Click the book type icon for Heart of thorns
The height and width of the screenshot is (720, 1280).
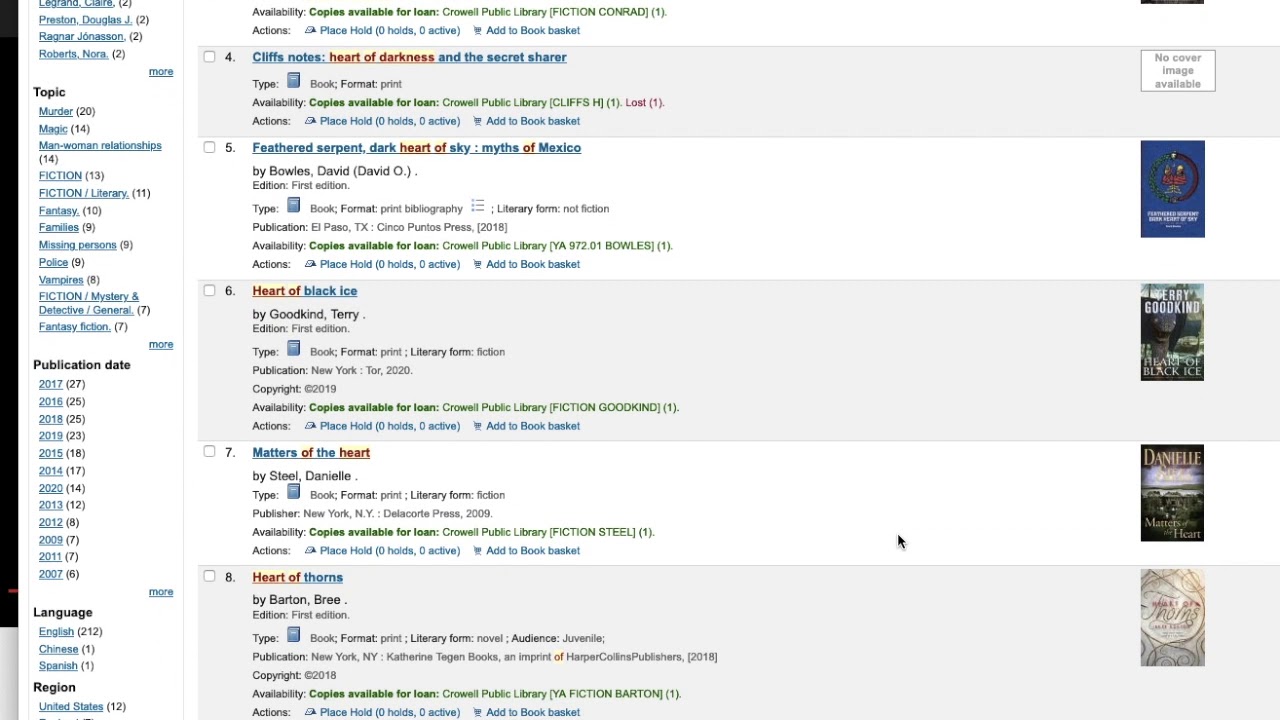click(293, 635)
